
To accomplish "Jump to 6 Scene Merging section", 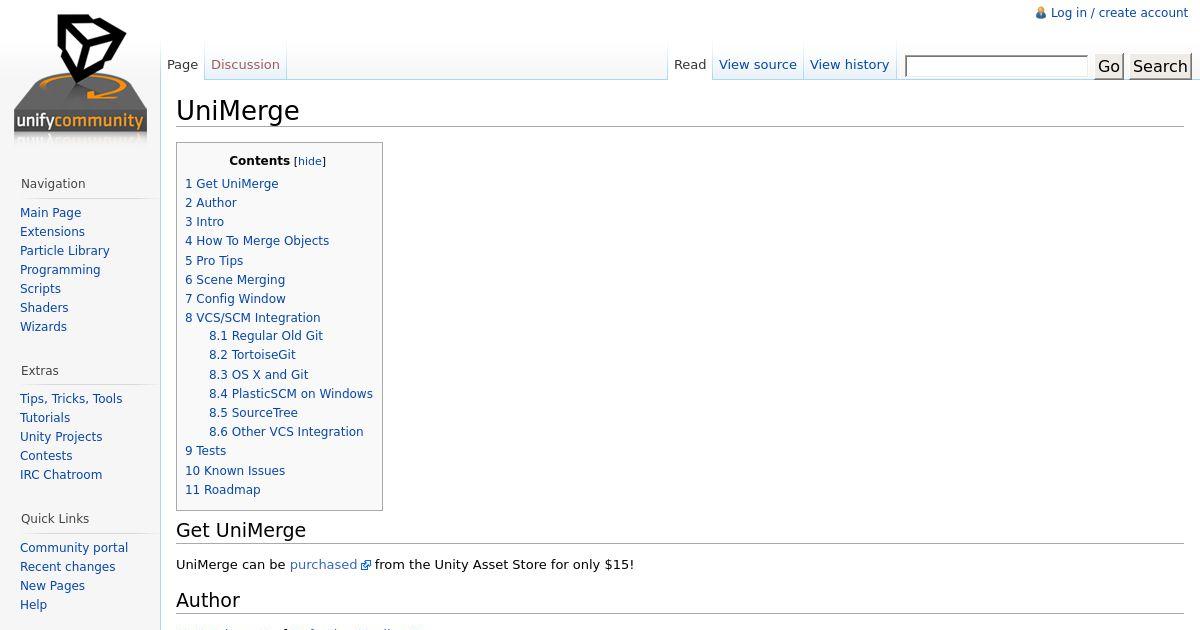I will (235, 280).
